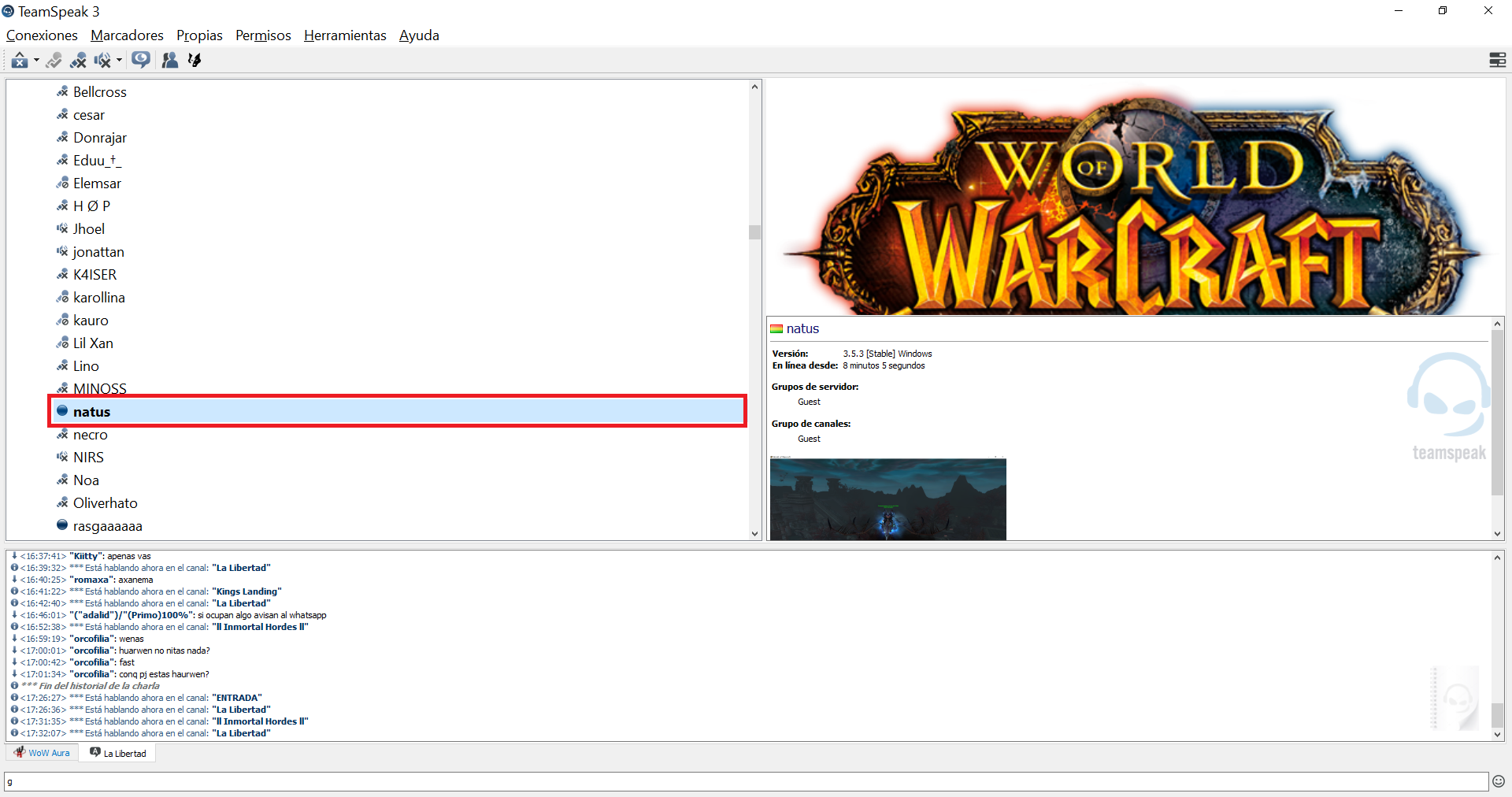Click kauro's status icon

point(62,320)
